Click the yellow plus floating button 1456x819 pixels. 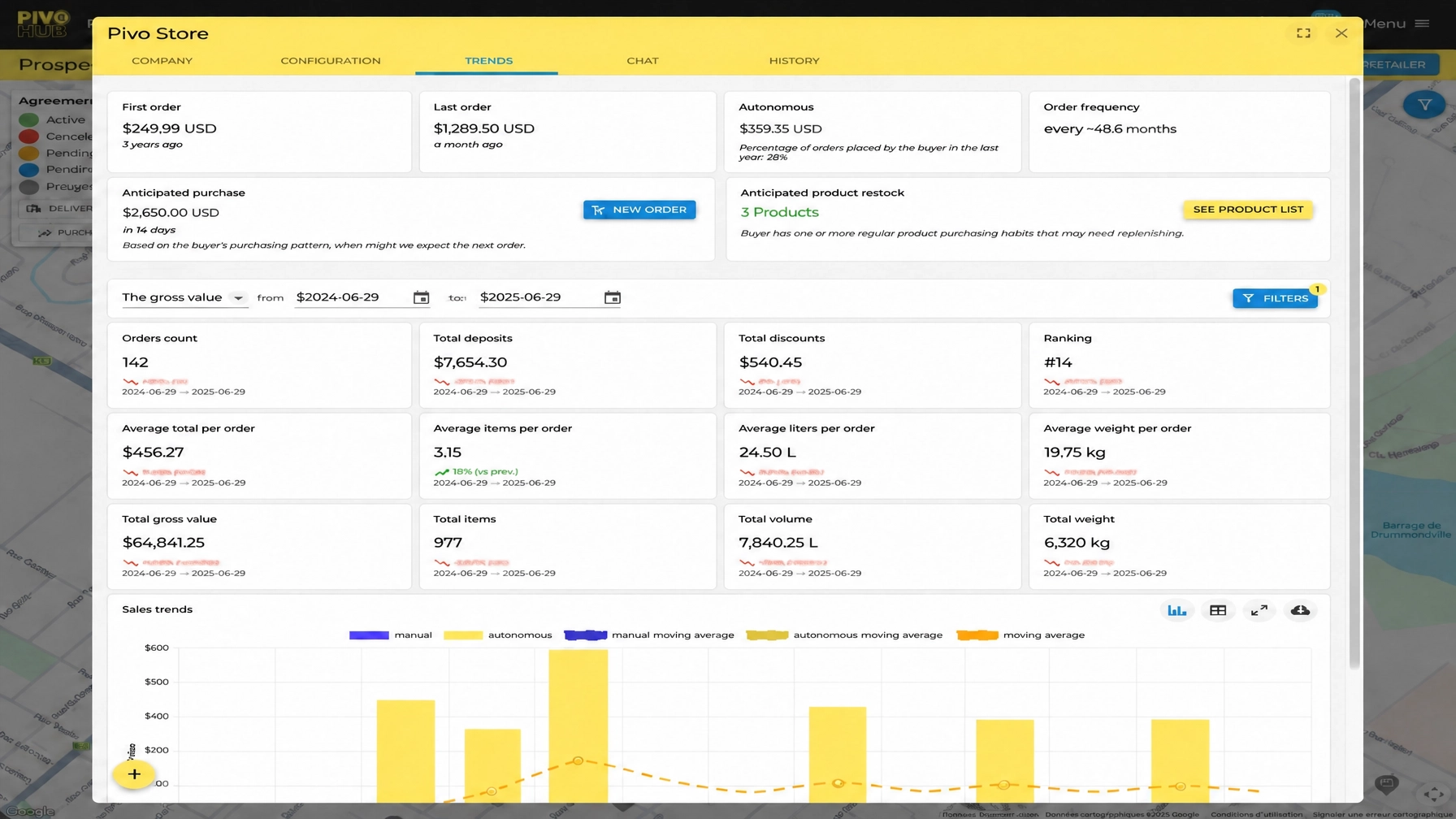(x=134, y=774)
